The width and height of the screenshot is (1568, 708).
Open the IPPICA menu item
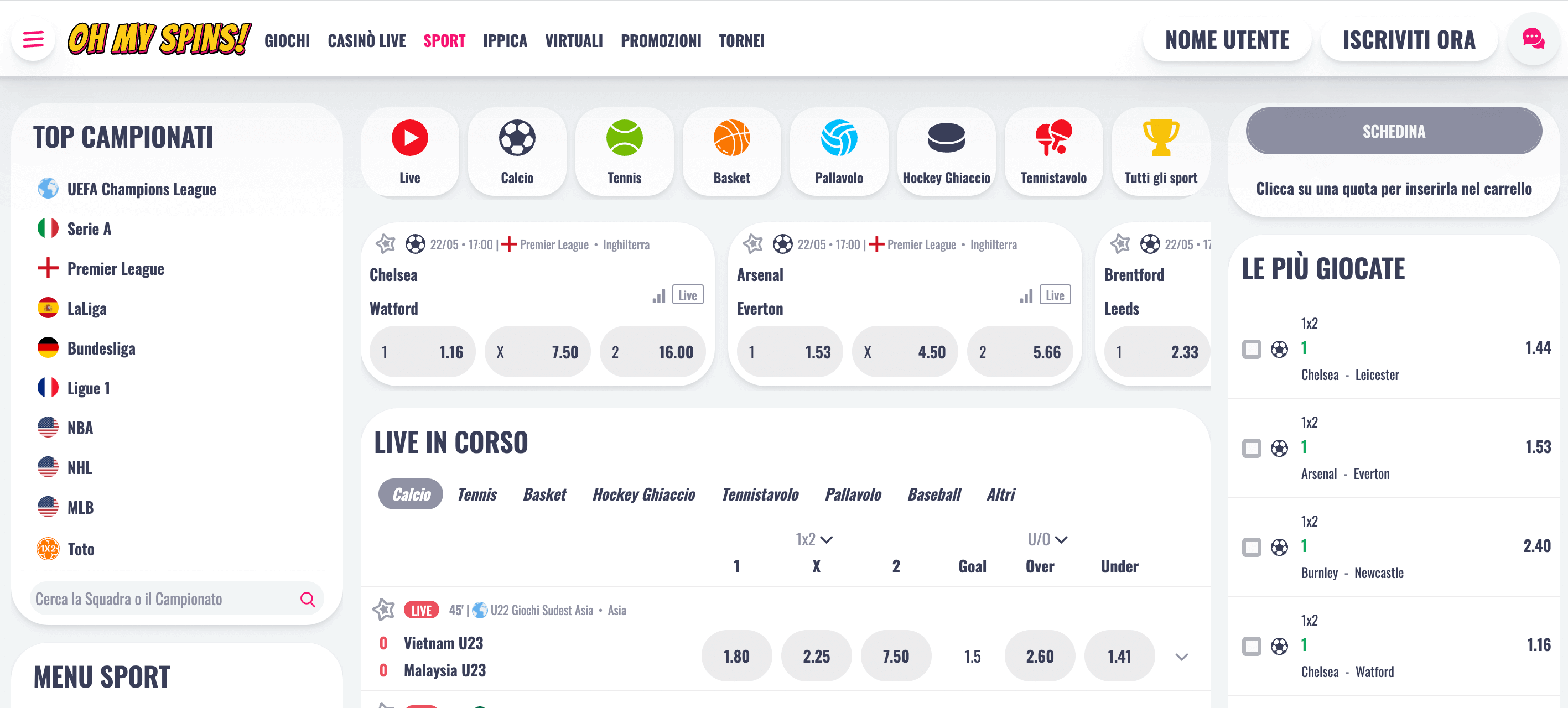[505, 40]
